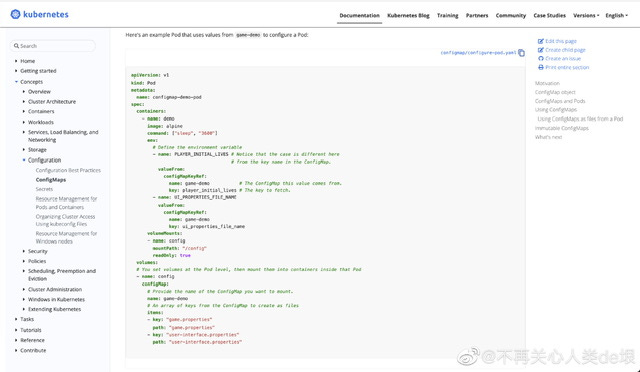
Task: Jump to ConfigMaps and Pods section
Action: [560, 101]
